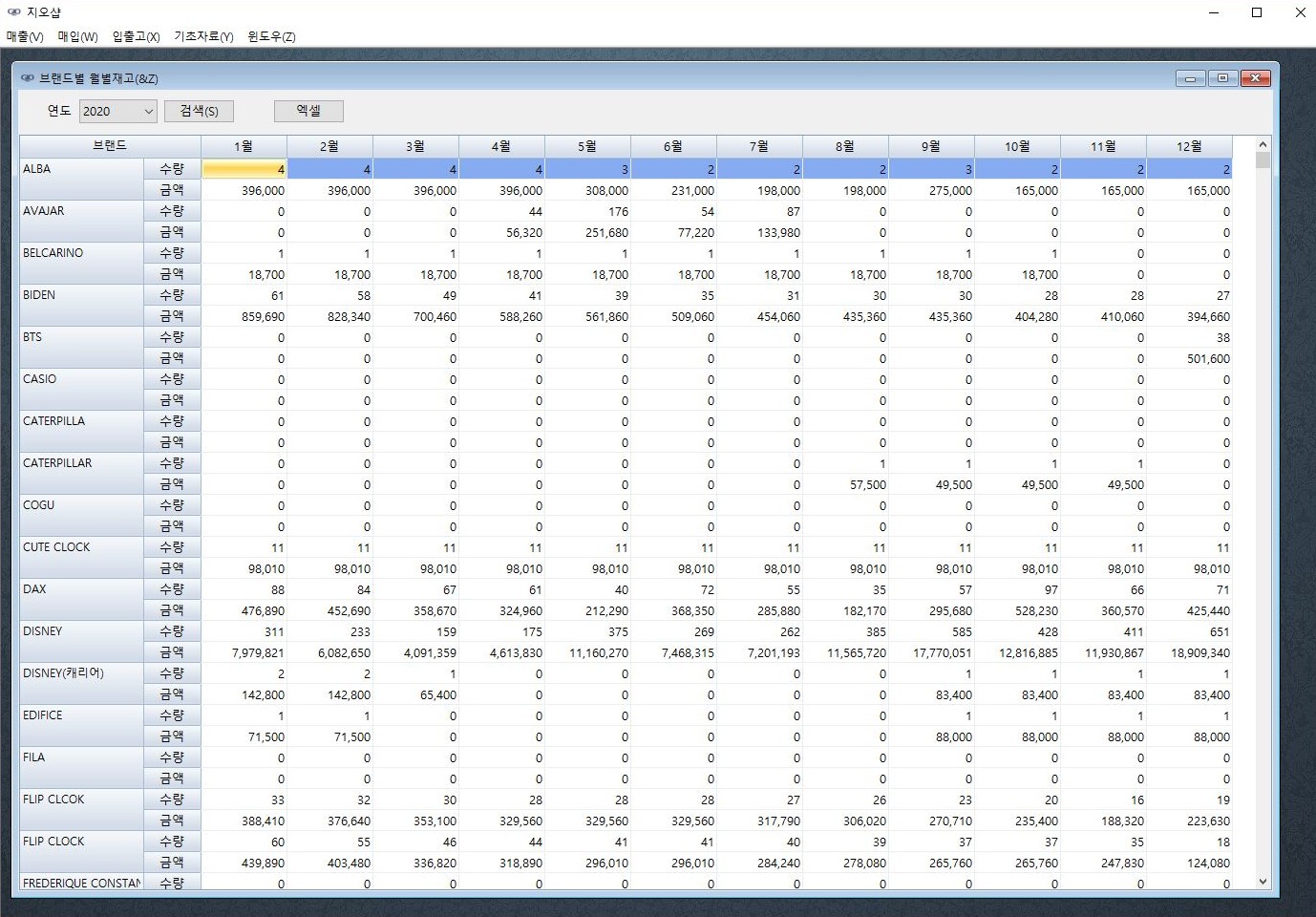1316x917 pixels.
Task: Open the 매출(V) menu
Action: click(x=25, y=36)
